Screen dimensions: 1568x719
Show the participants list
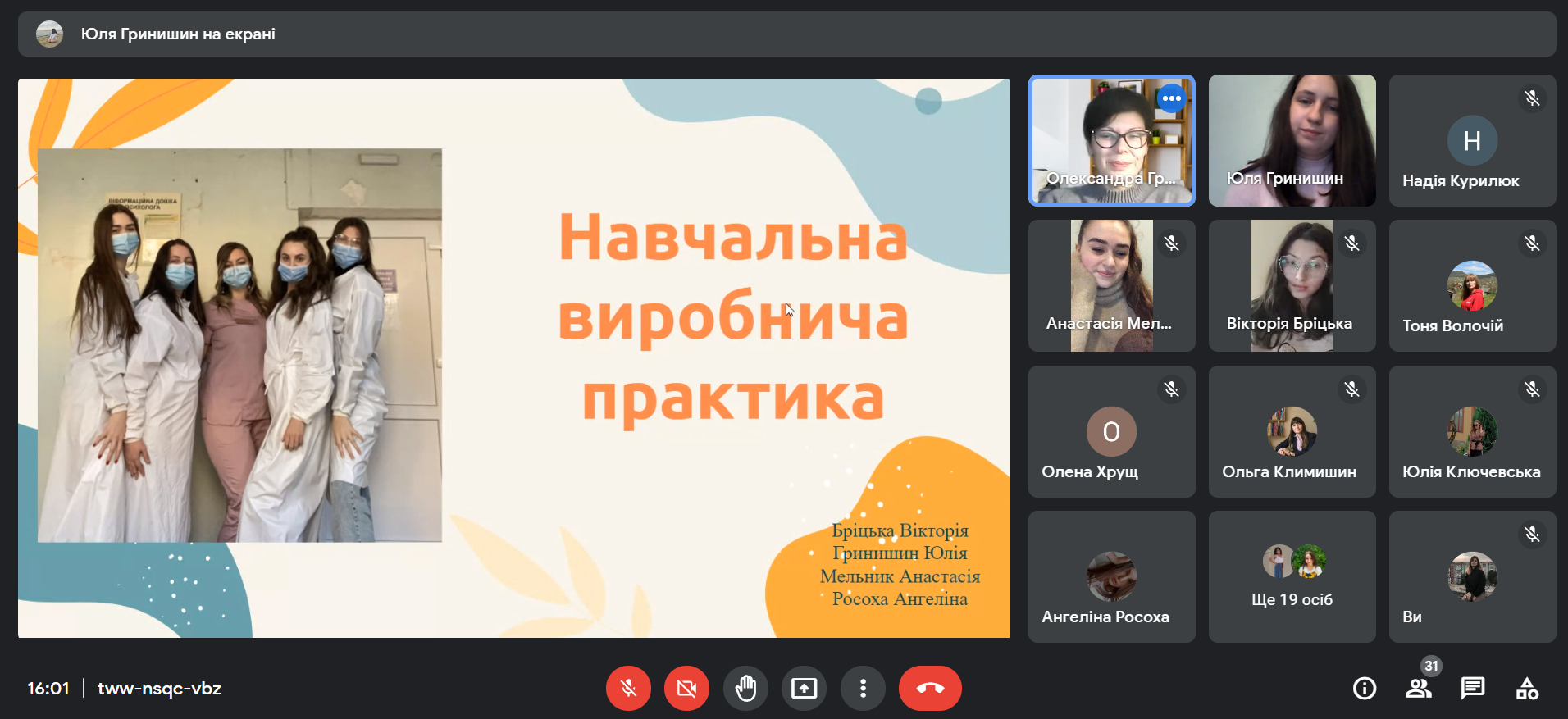point(1418,689)
